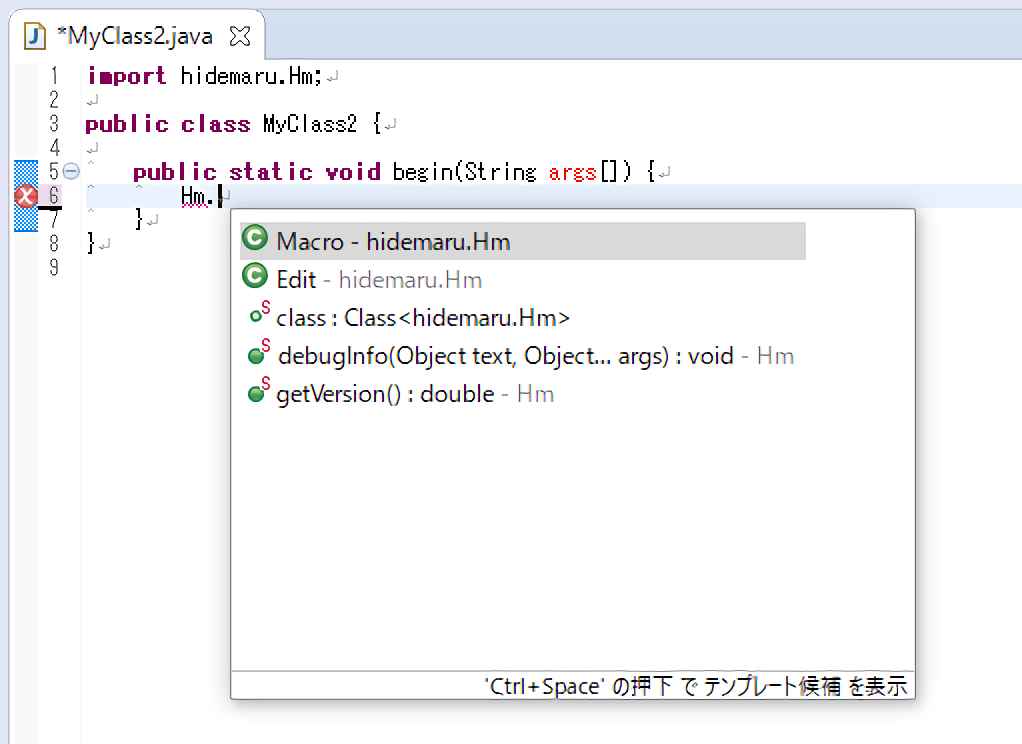Click the "args" parameter on line 5

coord(572,172)
